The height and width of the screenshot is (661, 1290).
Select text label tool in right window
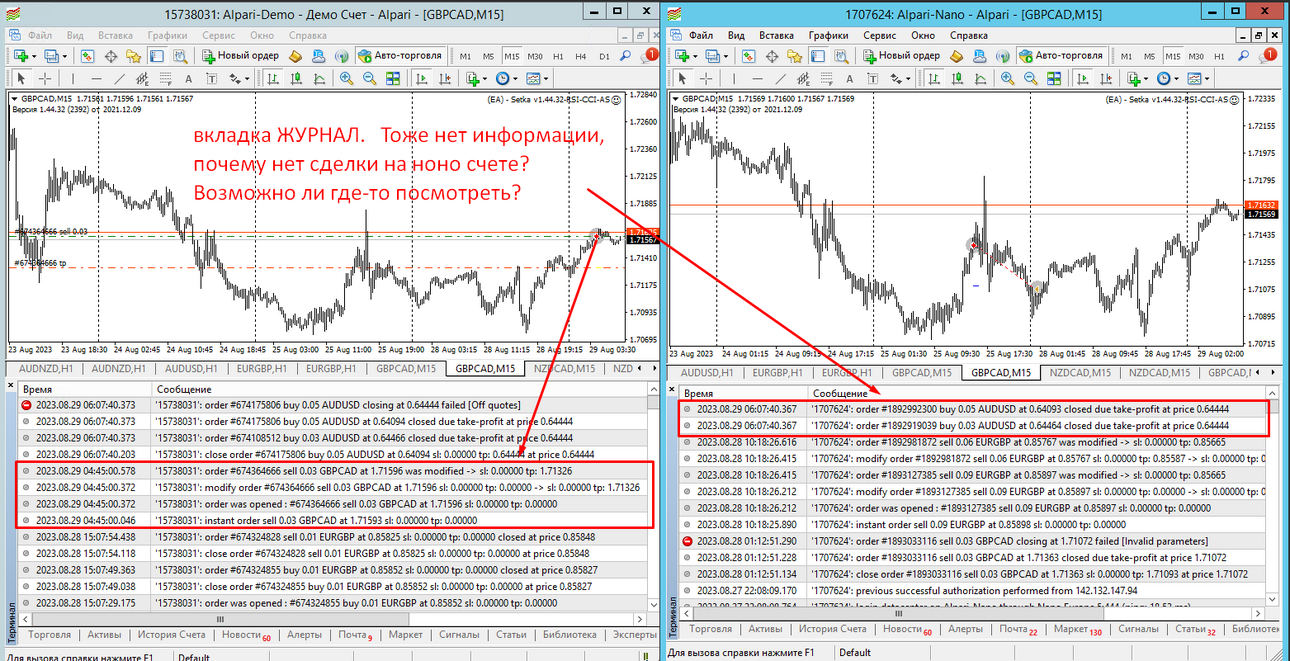pyautogui.click(x=872, y=78)
